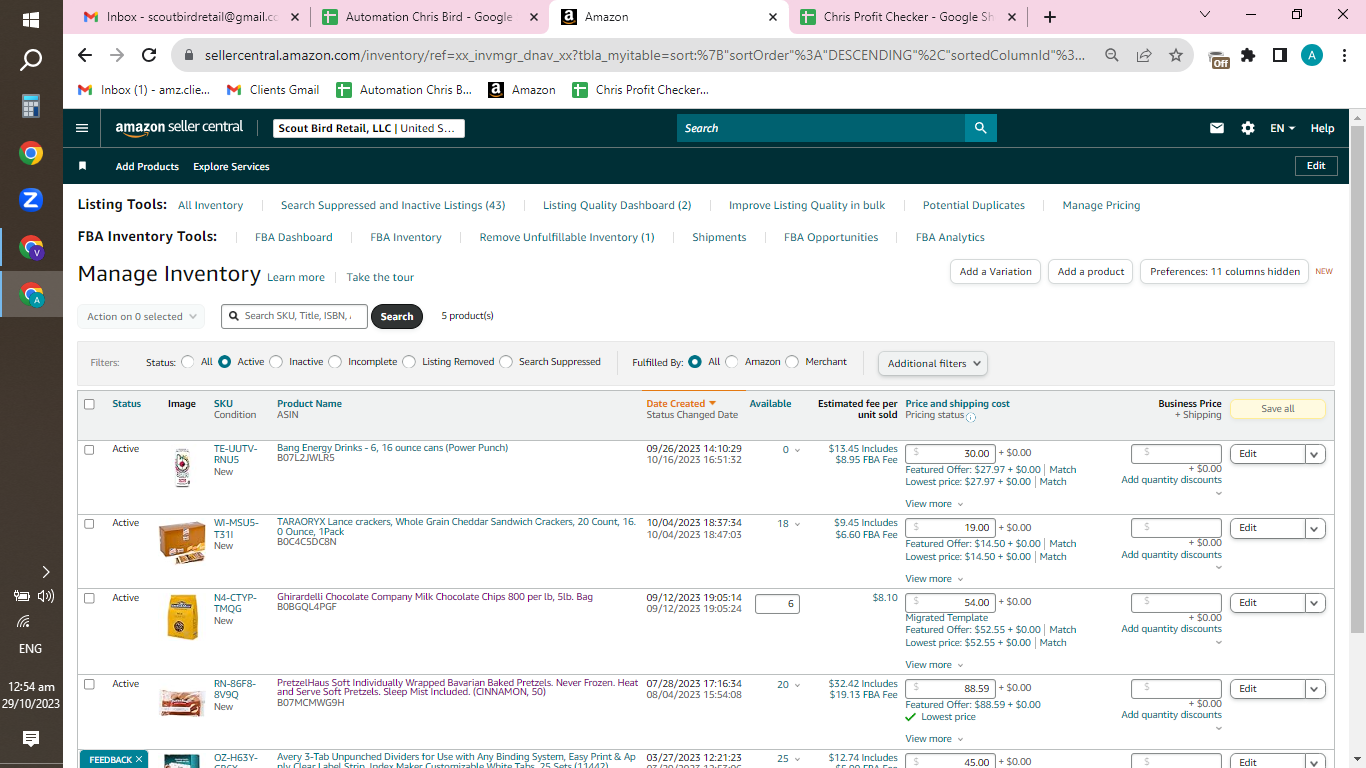This screenshot has height=768, width=1366.
Task: Click the zoom magnifier icon in the address bar
Action: click(x=1112, y=56)
